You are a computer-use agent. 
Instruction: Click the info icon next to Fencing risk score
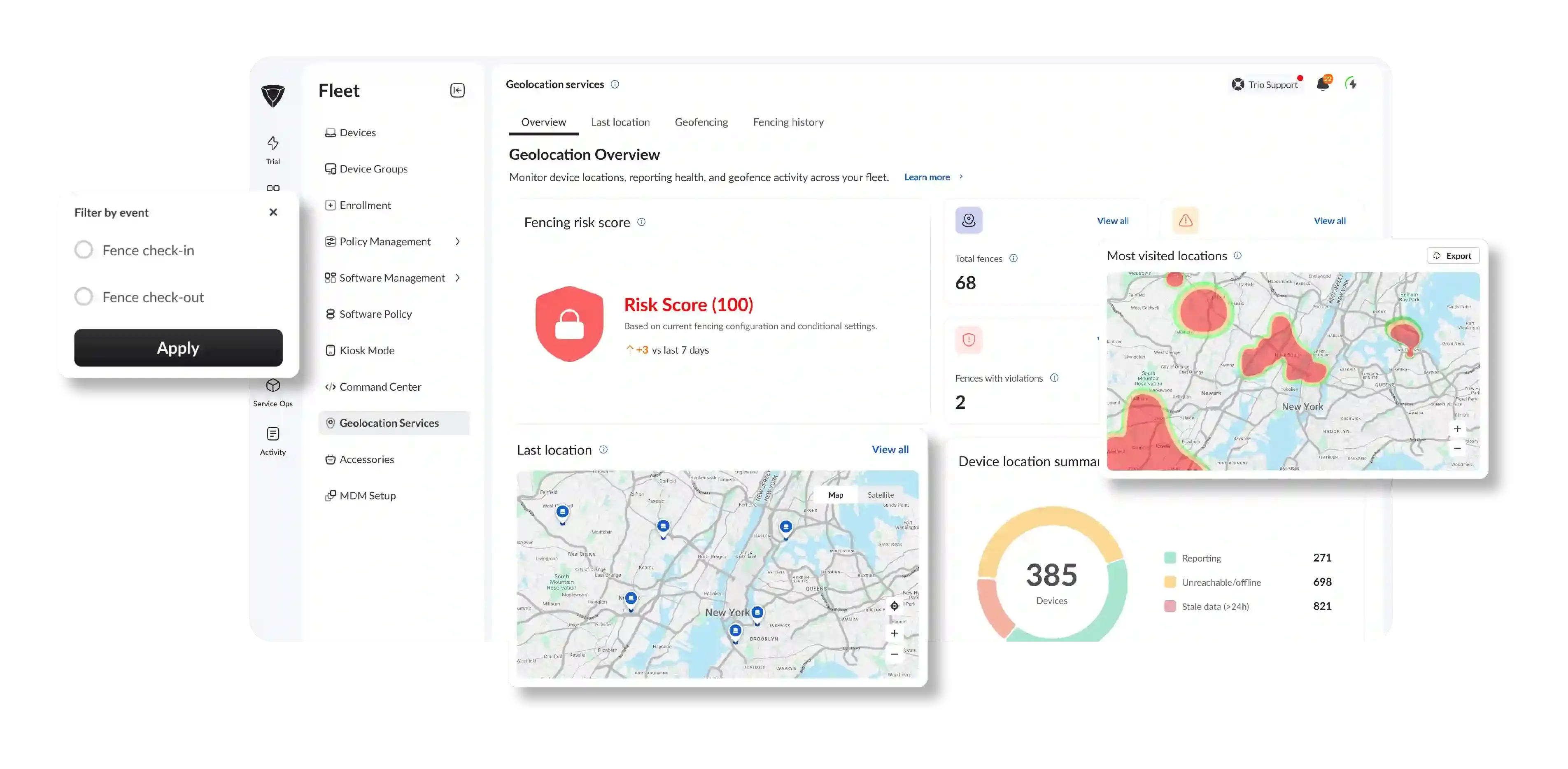pyautogui.click(x=641, y=222)
